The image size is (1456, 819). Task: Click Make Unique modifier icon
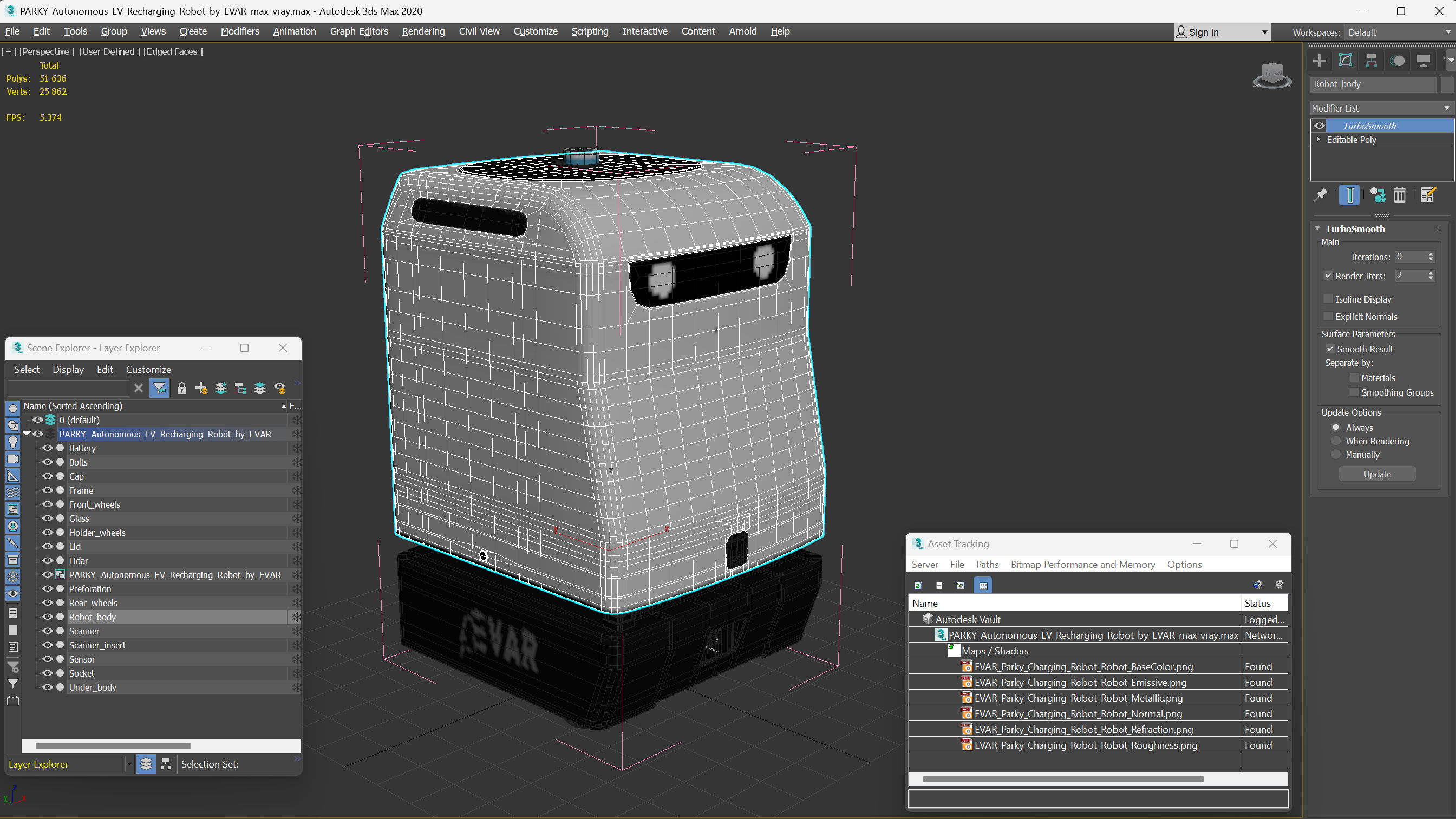click(1377, 195)
